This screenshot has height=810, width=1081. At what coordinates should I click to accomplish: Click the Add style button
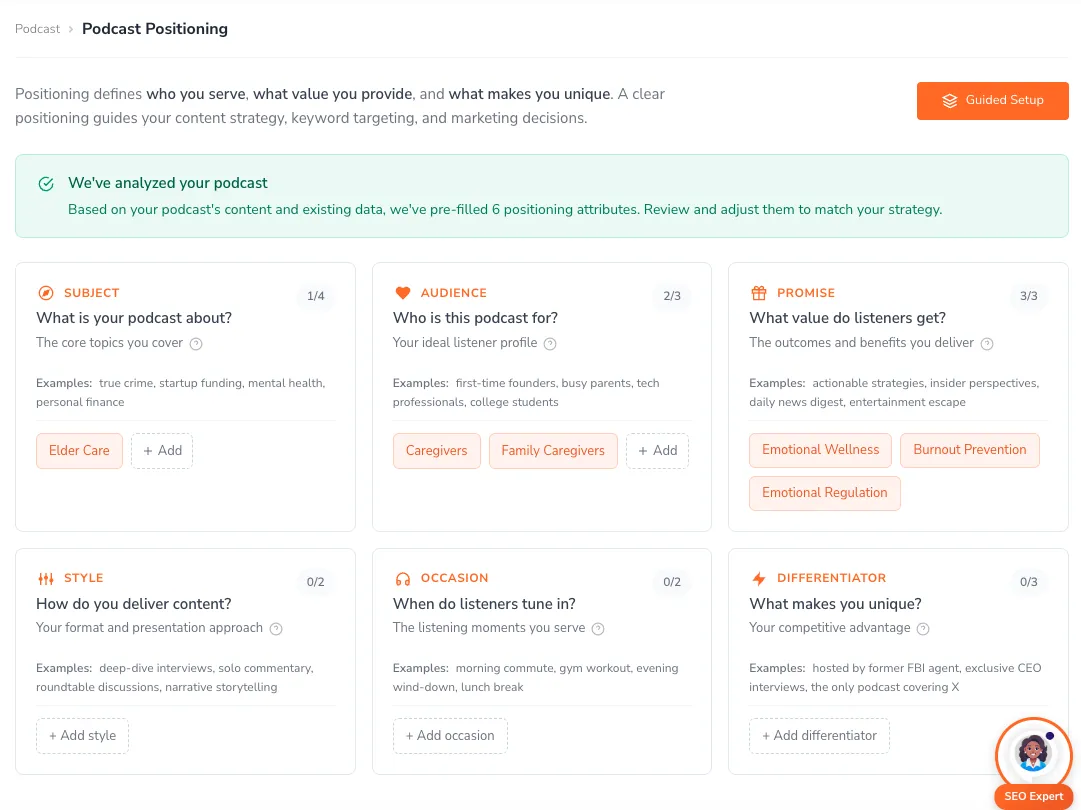coord(82,735)
